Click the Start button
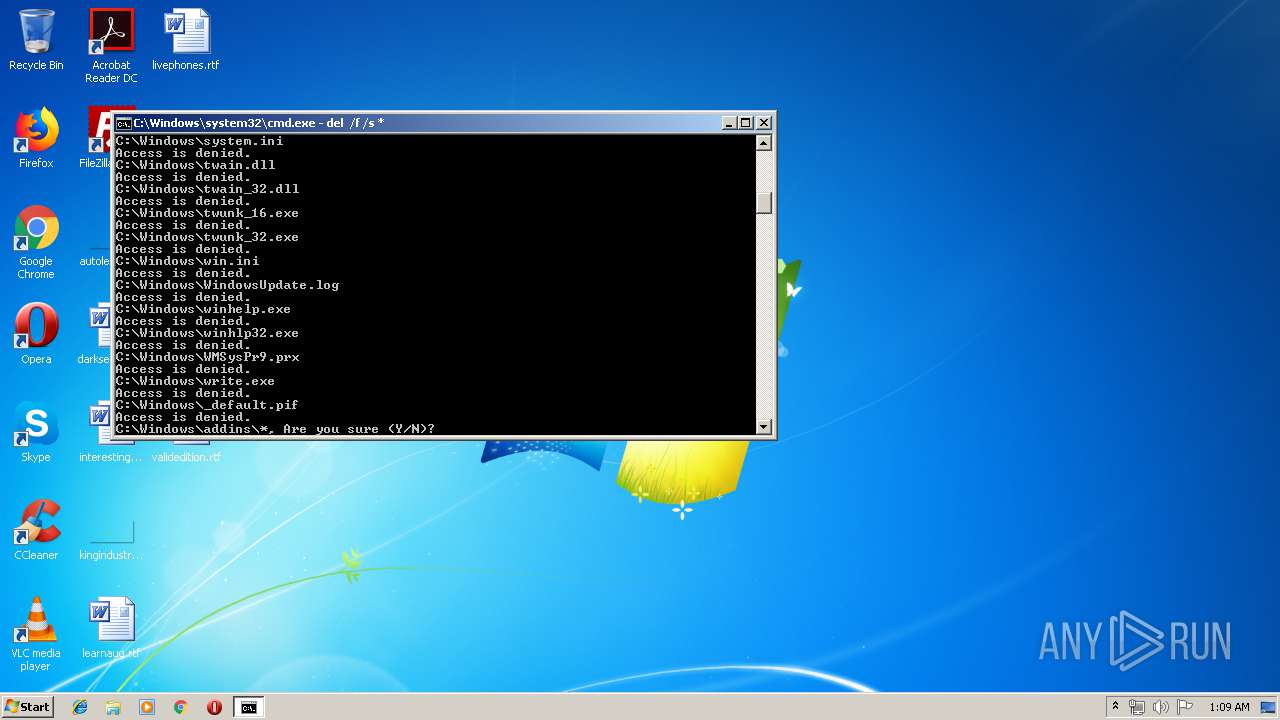Image resolution: width=1280 pixels, height=720 pixels. [x=27, y=706]
